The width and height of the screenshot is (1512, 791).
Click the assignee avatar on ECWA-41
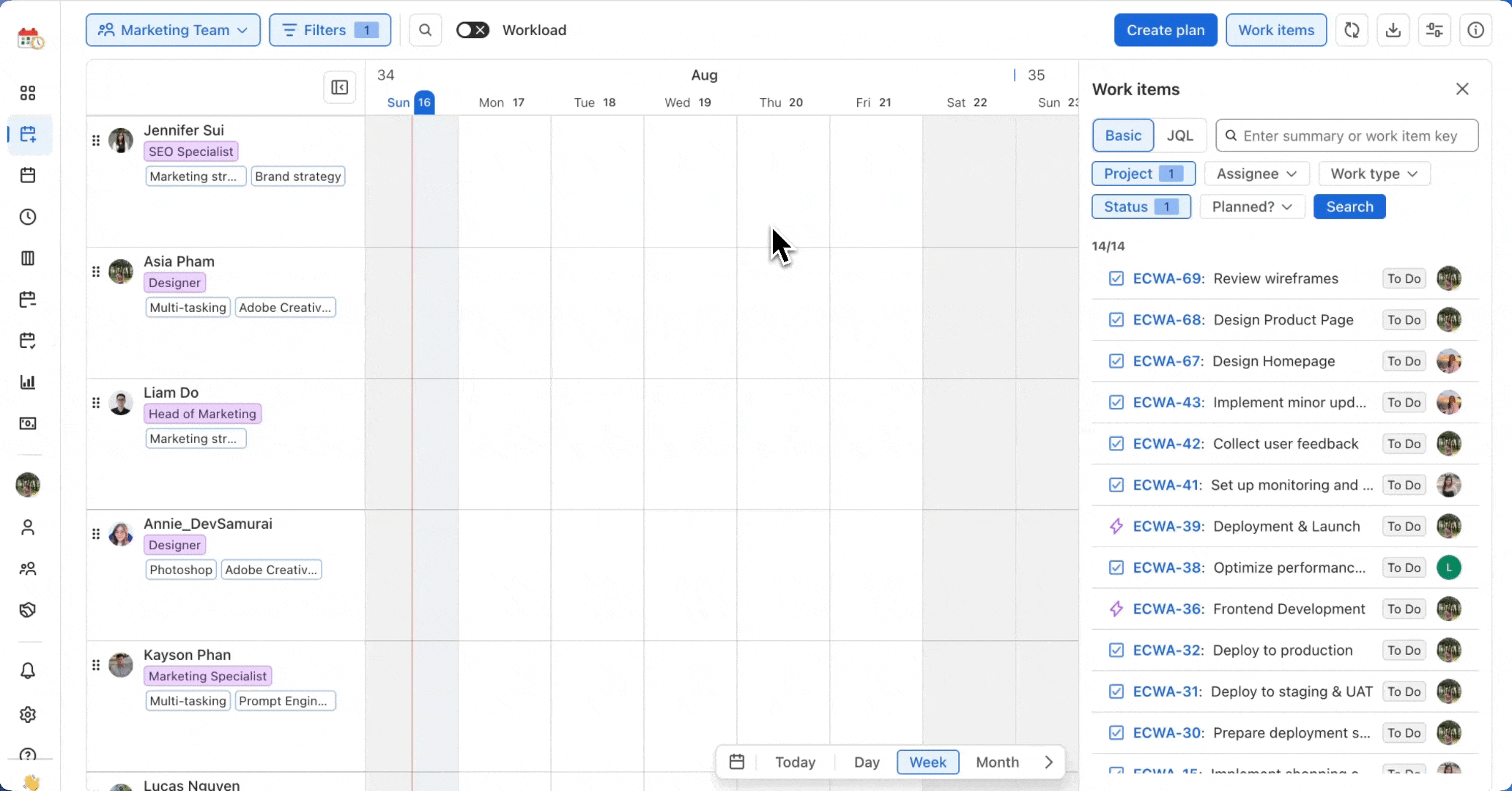tap(1449, 485)
